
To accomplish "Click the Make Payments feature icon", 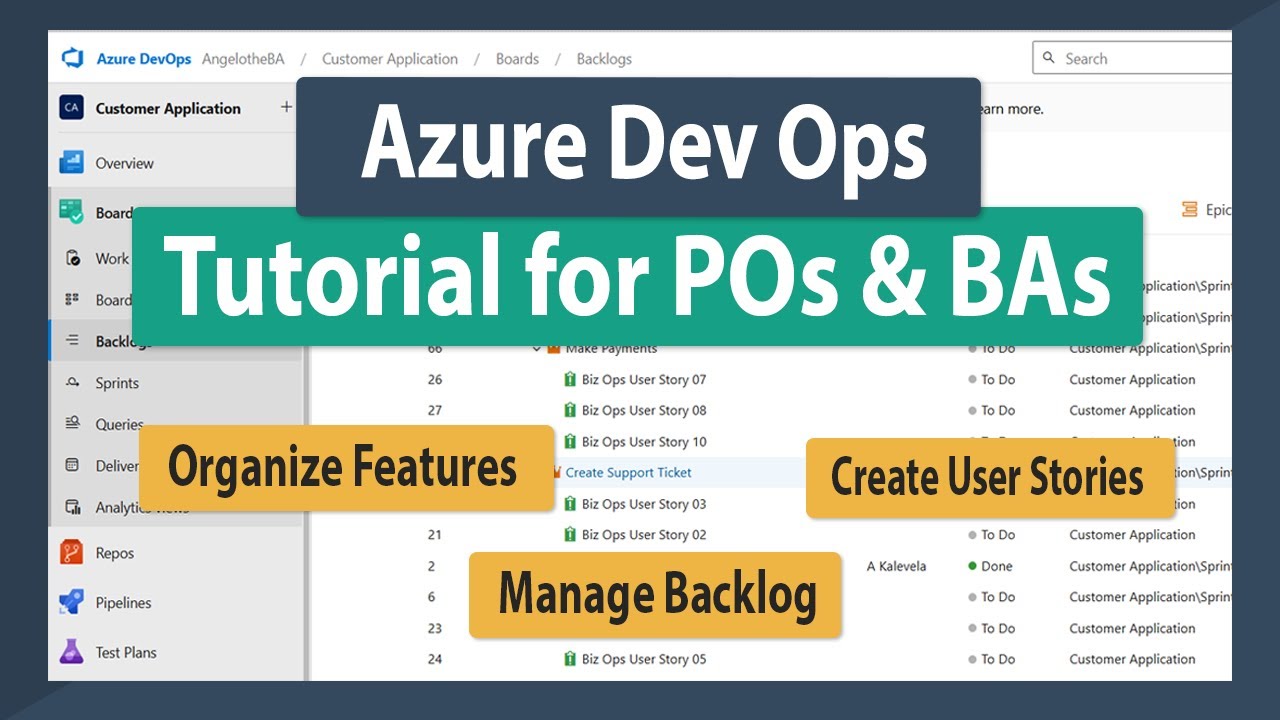I will 553,348.
